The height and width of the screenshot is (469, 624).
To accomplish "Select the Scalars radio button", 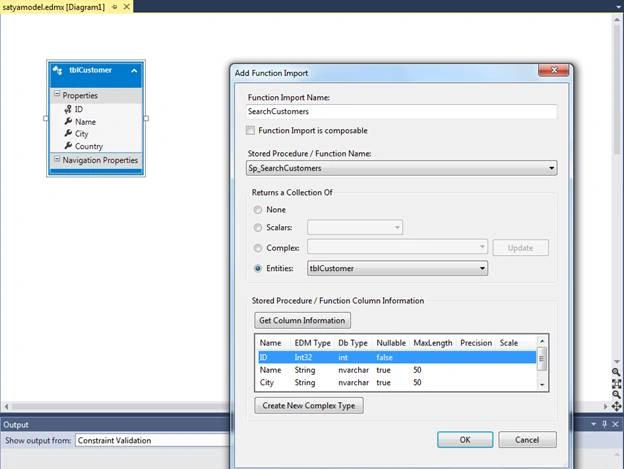I will pyautogui.click(x=258, y=228).
